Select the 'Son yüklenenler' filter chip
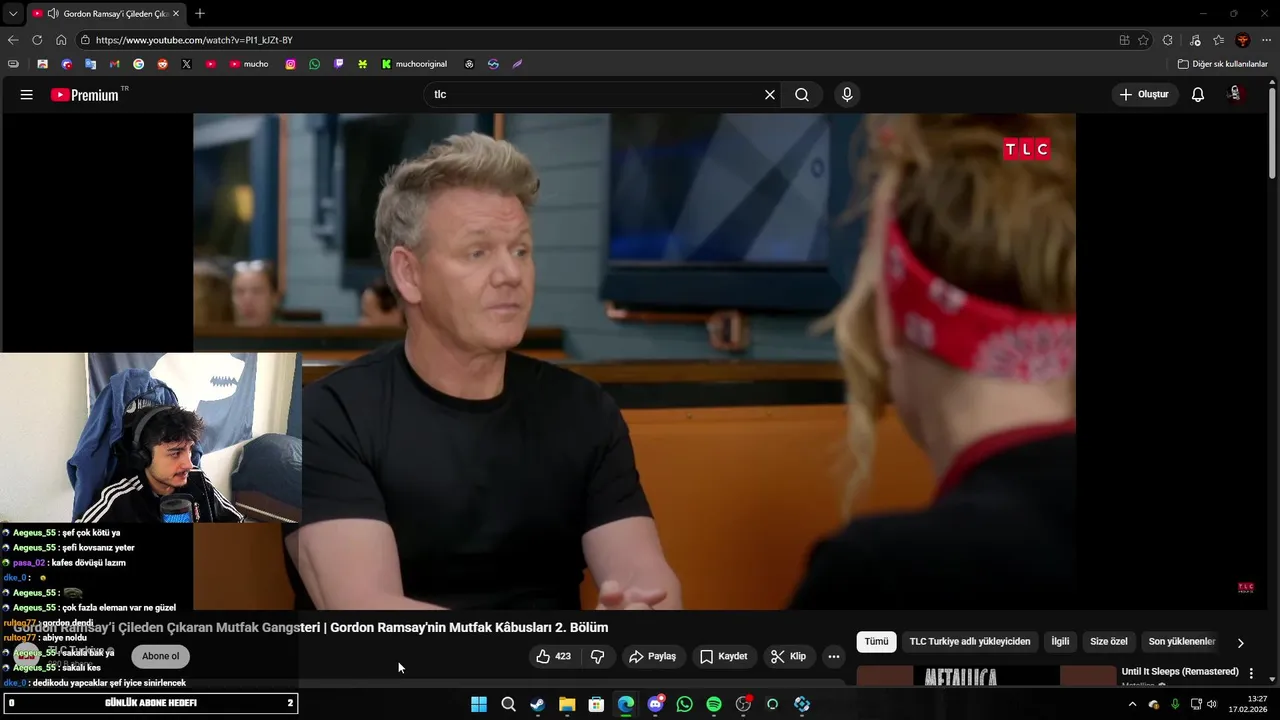Screen dimensions: 1280x720 click(x=1182, y=642)
